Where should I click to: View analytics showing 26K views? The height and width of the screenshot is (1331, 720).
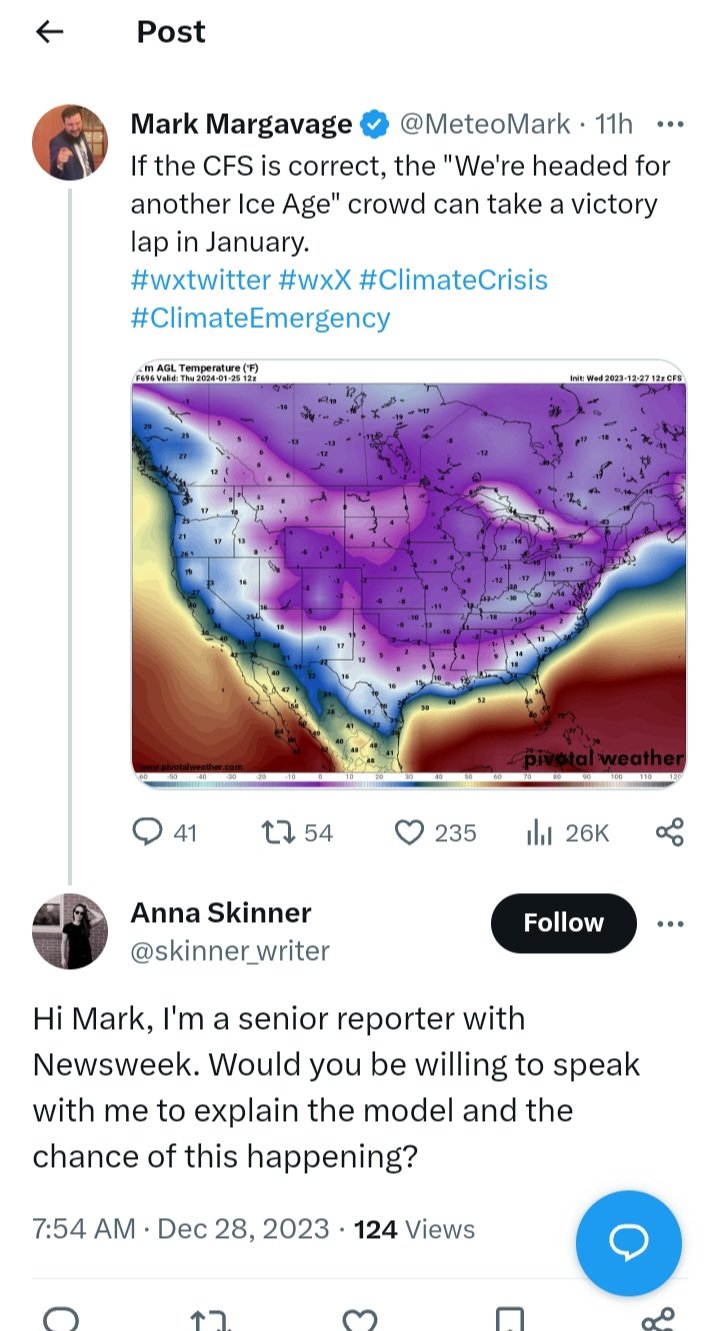pos(568,832)
